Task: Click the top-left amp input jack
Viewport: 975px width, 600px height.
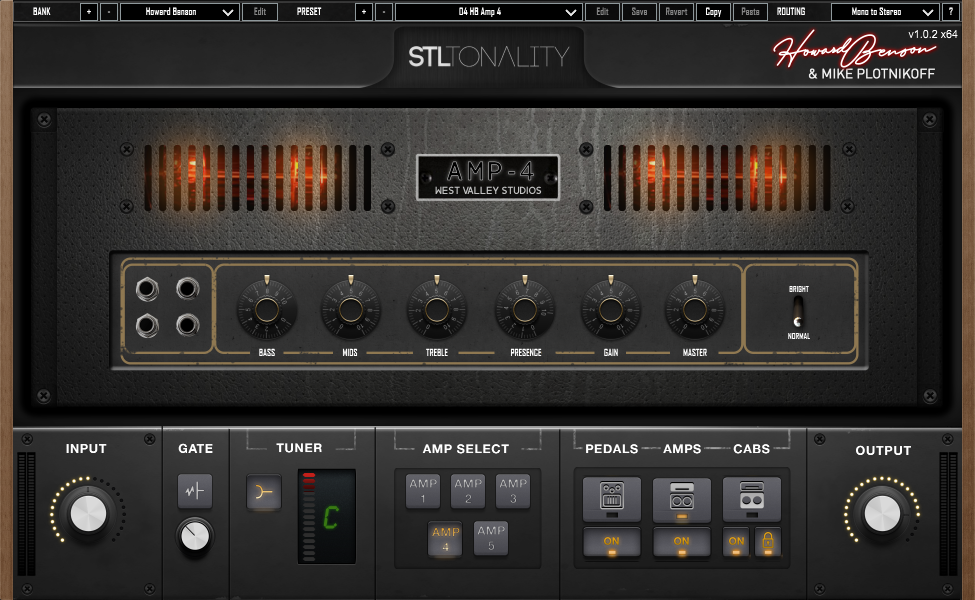Action: pyautogui.click(x=147, y=289)
